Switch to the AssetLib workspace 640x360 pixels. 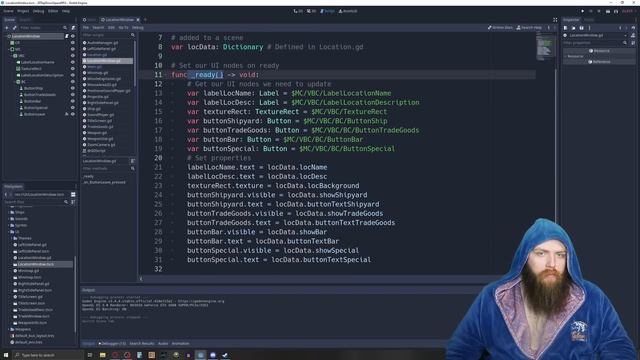tap(348, 11)
